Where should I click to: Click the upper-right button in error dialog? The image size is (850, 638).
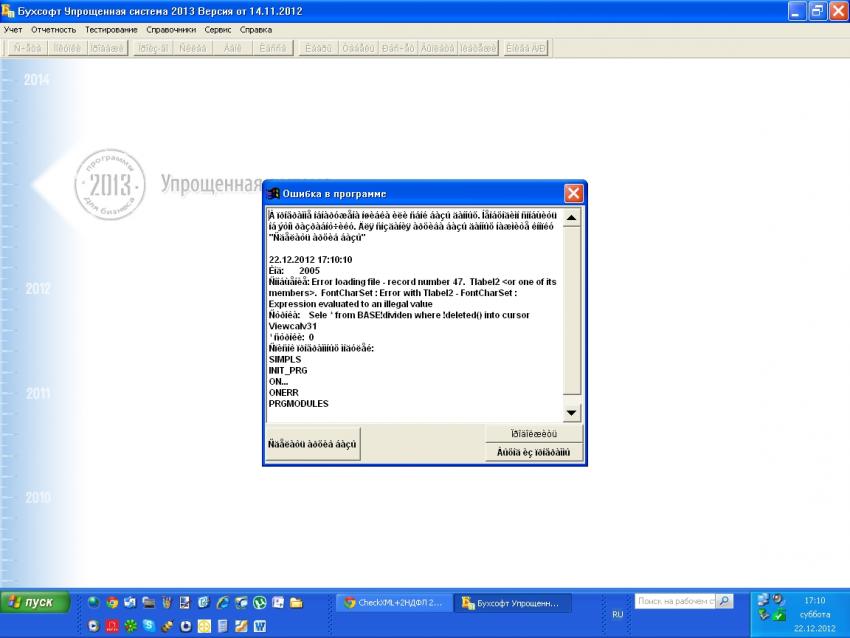click(533, 434)
